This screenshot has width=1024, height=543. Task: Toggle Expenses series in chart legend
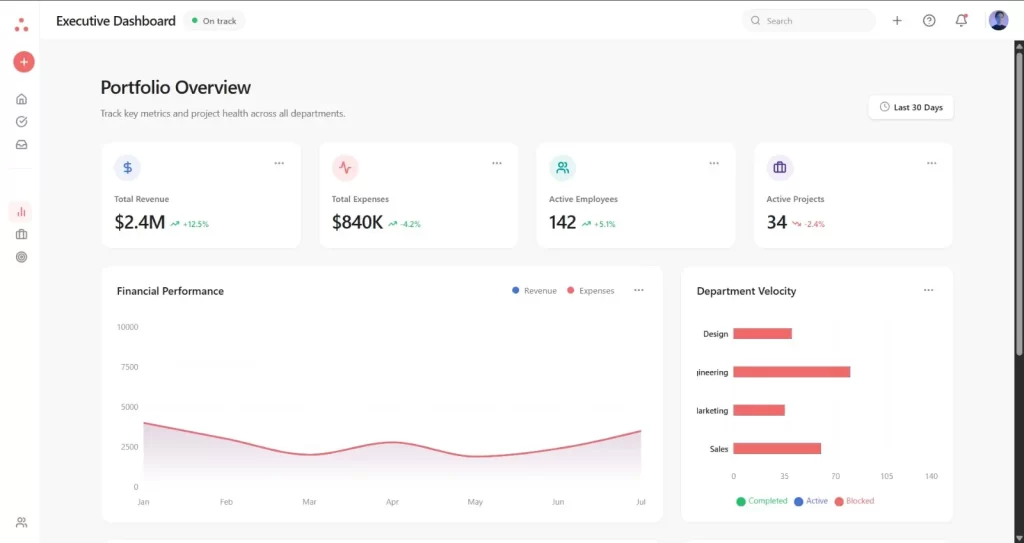590,291
